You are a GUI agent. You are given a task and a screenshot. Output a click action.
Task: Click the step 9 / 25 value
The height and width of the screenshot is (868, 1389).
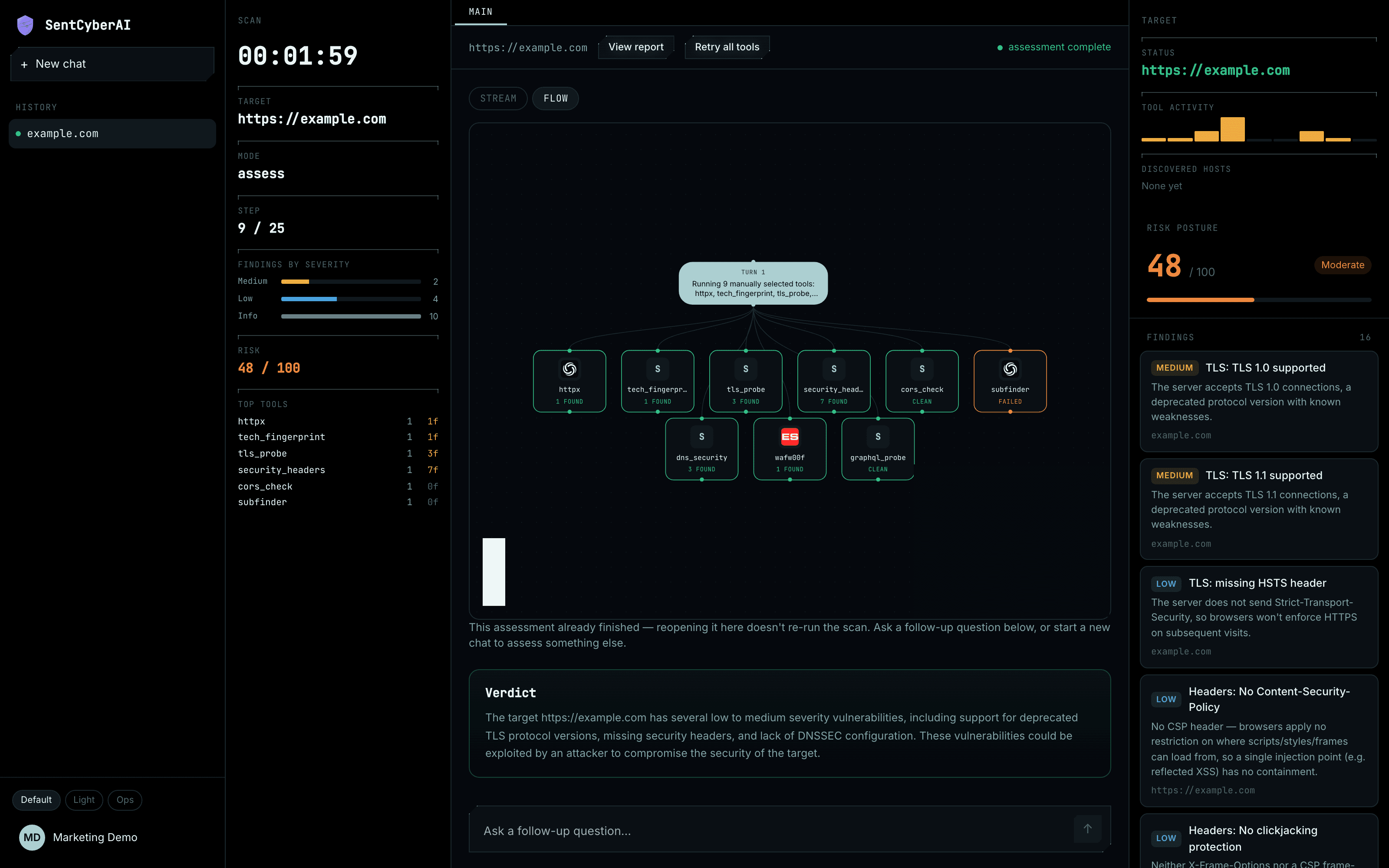point(261,228)
